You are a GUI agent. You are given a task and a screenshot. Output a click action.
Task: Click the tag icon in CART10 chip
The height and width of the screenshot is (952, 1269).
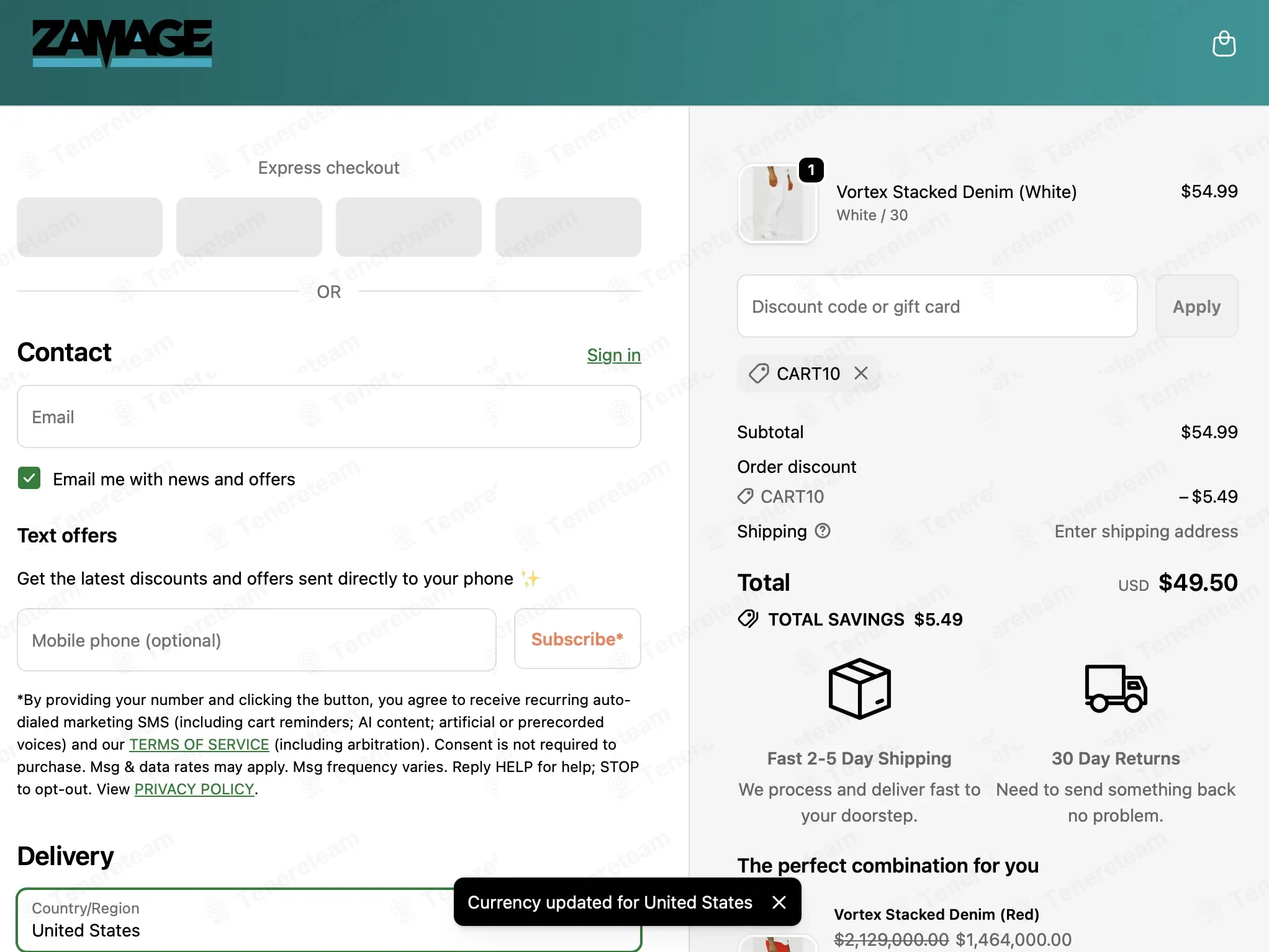click(759, 373)
